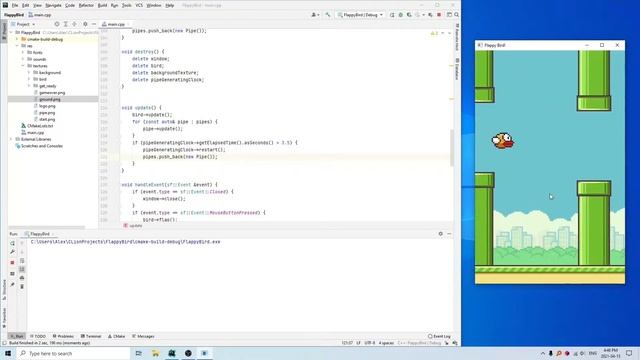The width and height of the screenshot is (640, 360).
Task: Open CMakeLists.txt in Project tree
Action: point(40,126)
